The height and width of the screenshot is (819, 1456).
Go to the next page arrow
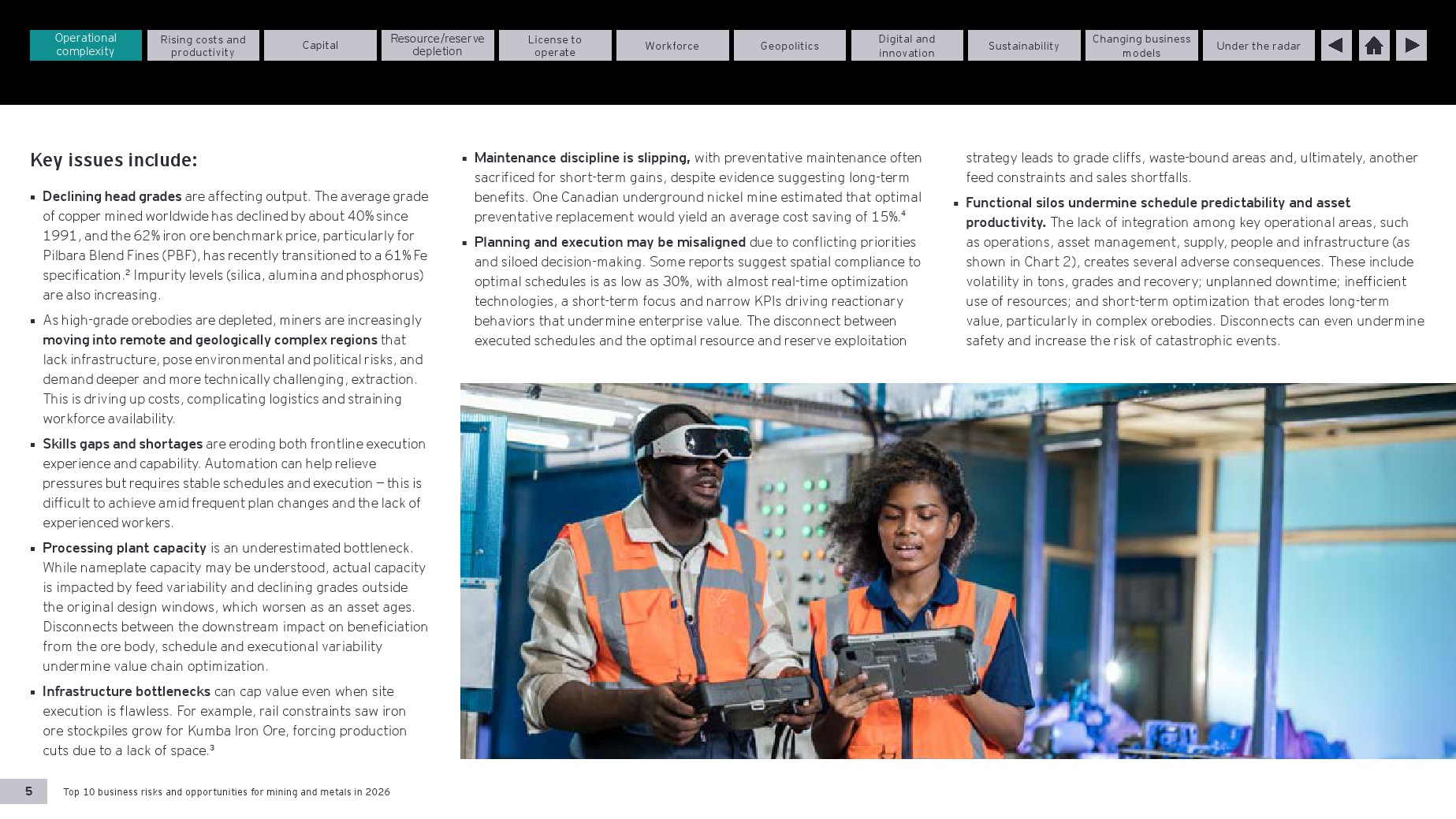coord(1411,46)
